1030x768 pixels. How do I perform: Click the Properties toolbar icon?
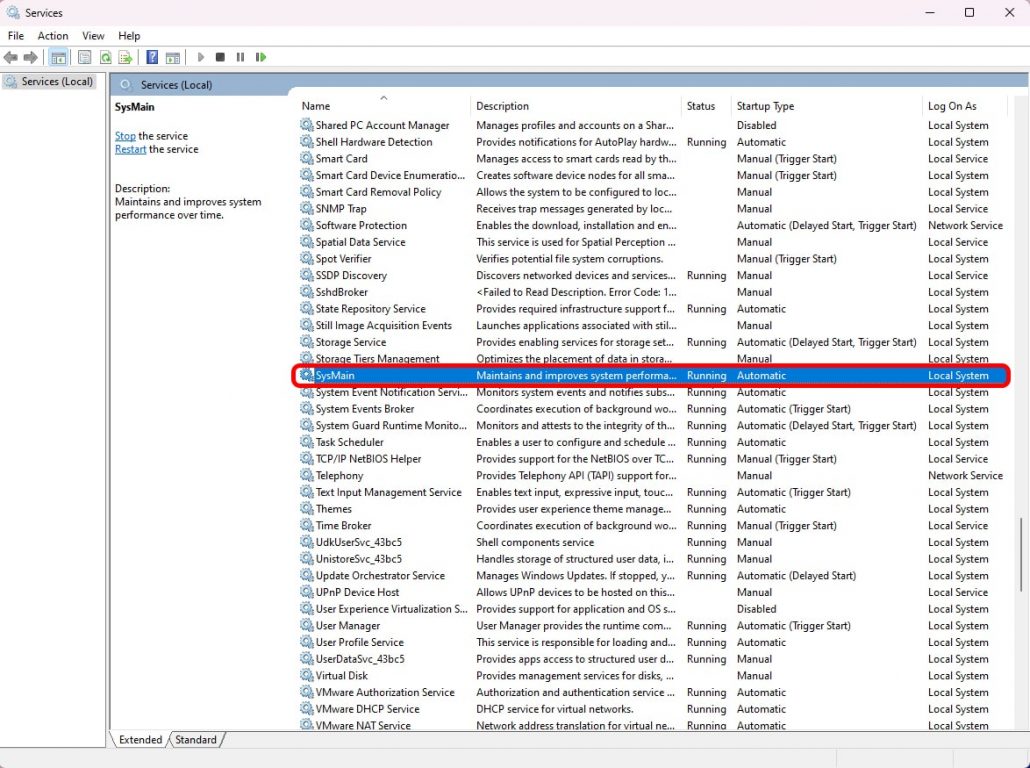point(85,58)
